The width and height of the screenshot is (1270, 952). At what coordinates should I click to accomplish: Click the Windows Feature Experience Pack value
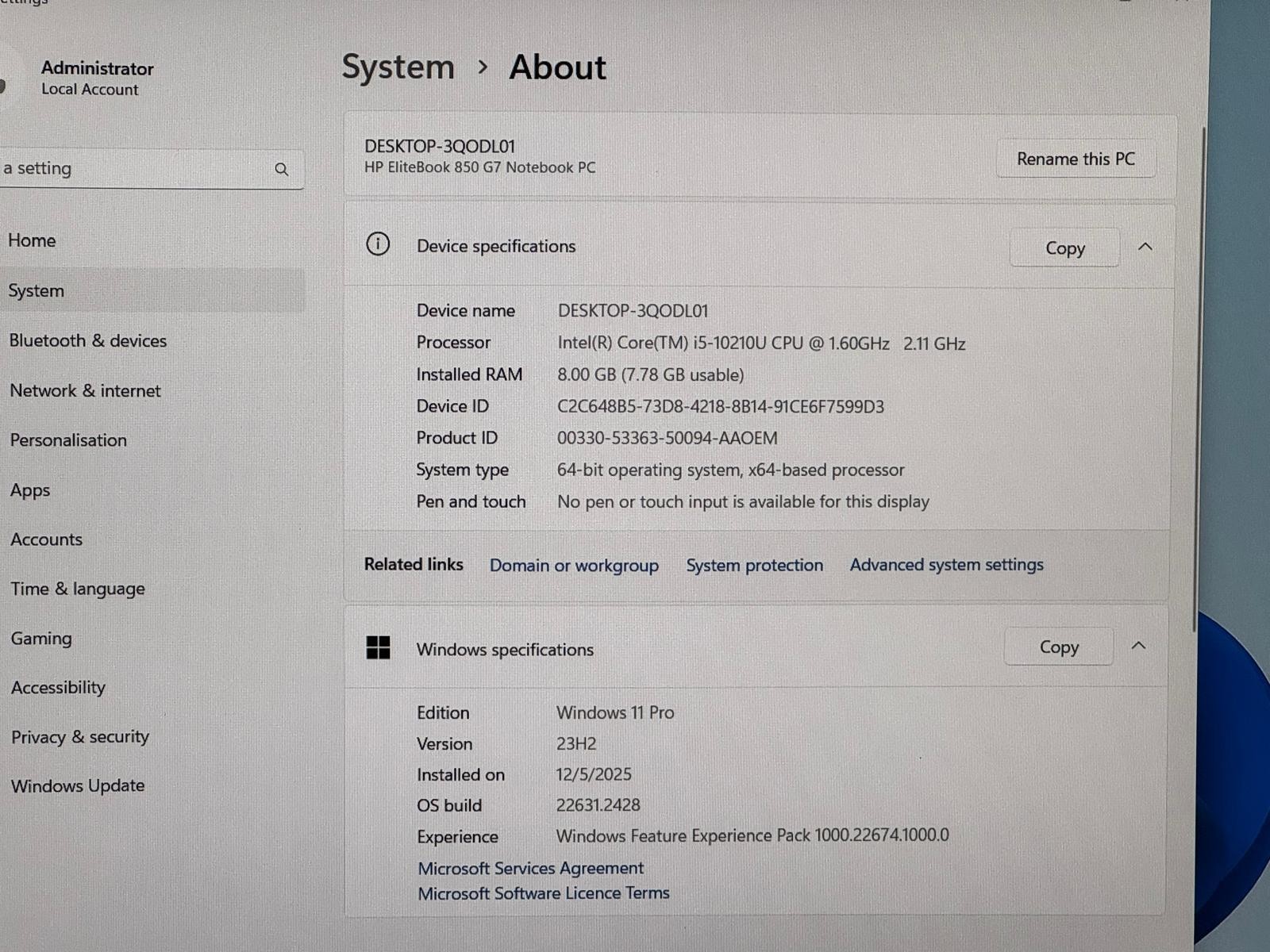tap(752, 835)
